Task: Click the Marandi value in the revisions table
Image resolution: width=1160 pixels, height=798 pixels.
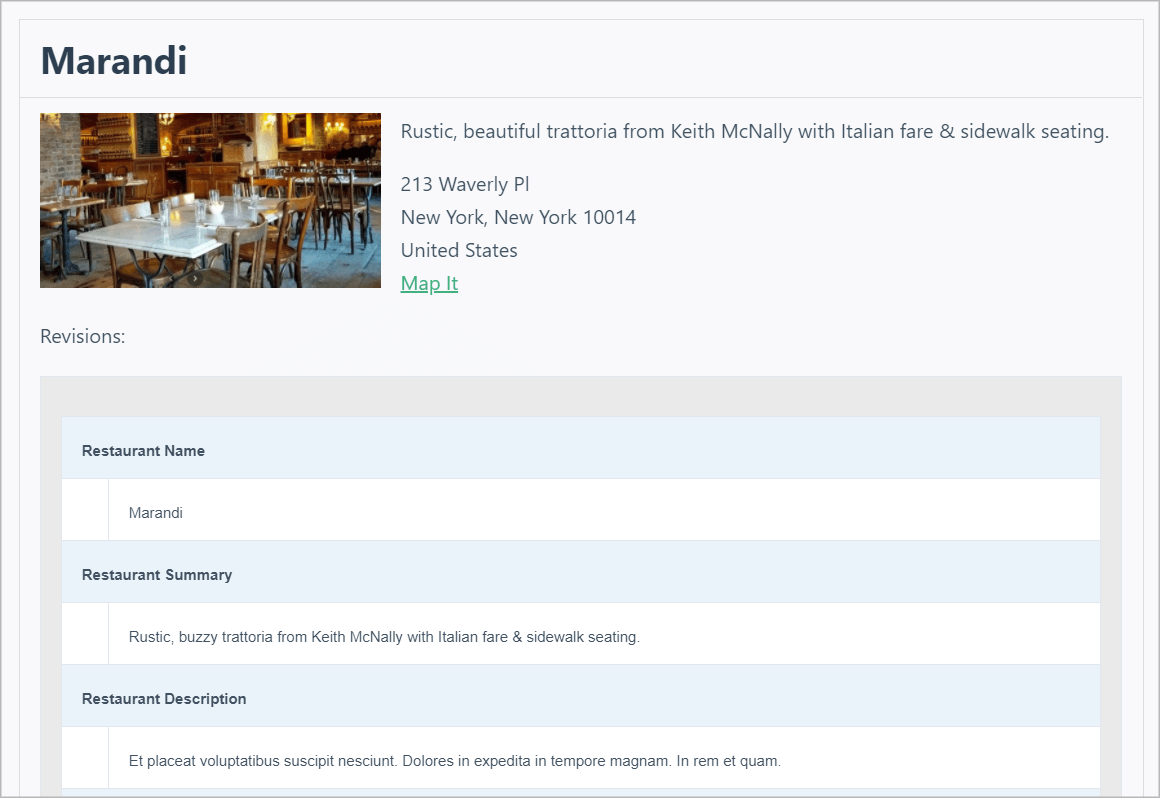Action: (x=156, y=513)
